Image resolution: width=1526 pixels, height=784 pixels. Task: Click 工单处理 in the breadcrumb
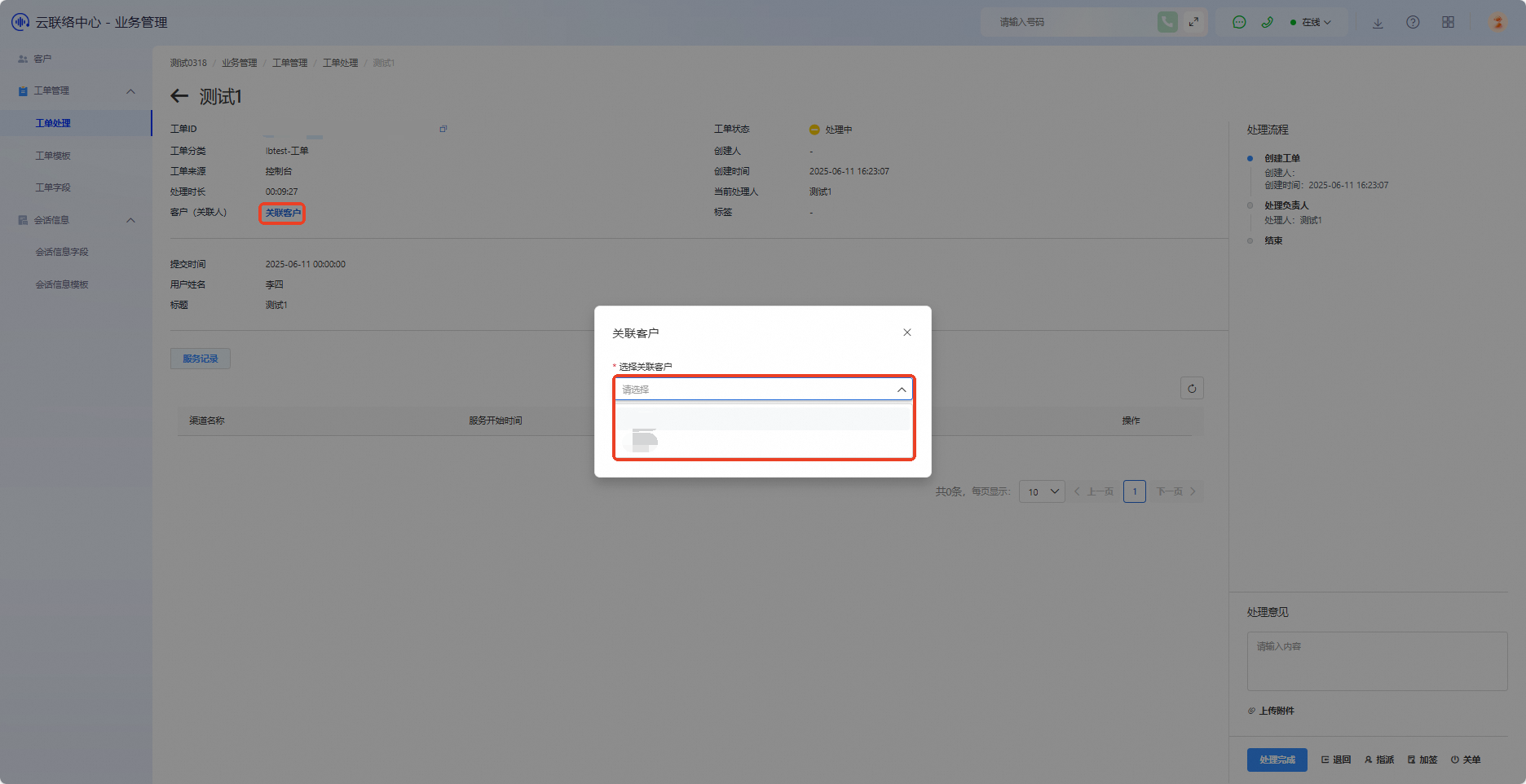pyautogui.click(x=341, y=63)
